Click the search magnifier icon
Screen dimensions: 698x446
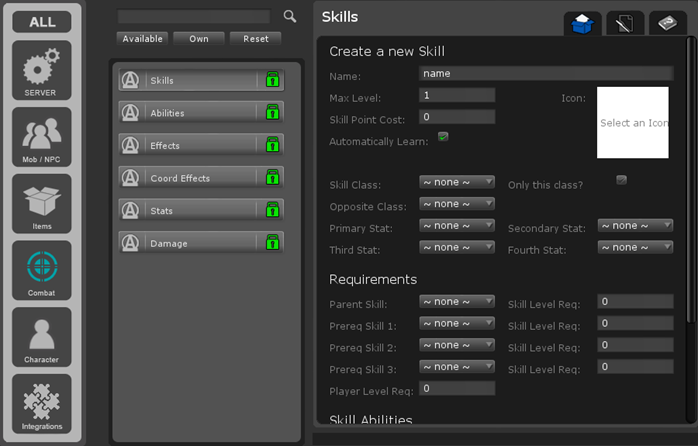point(290,16)
